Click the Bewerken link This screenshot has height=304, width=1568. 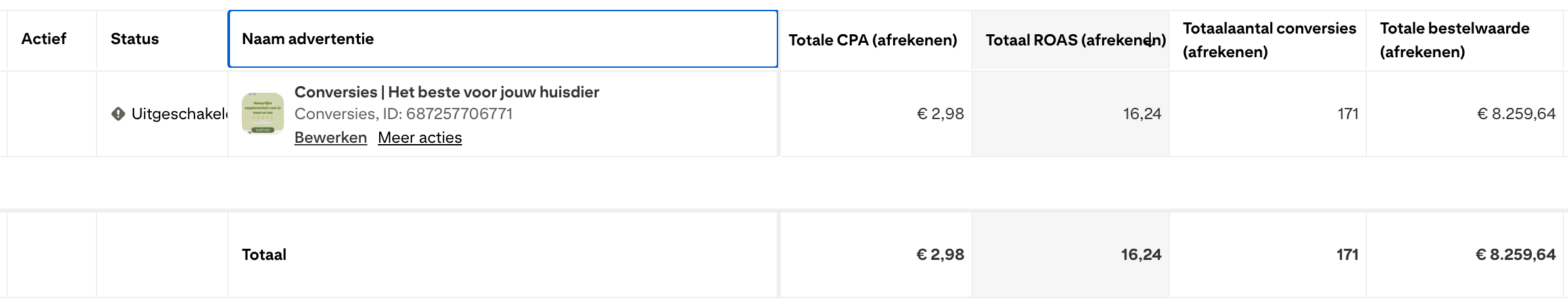pos(331,138)
